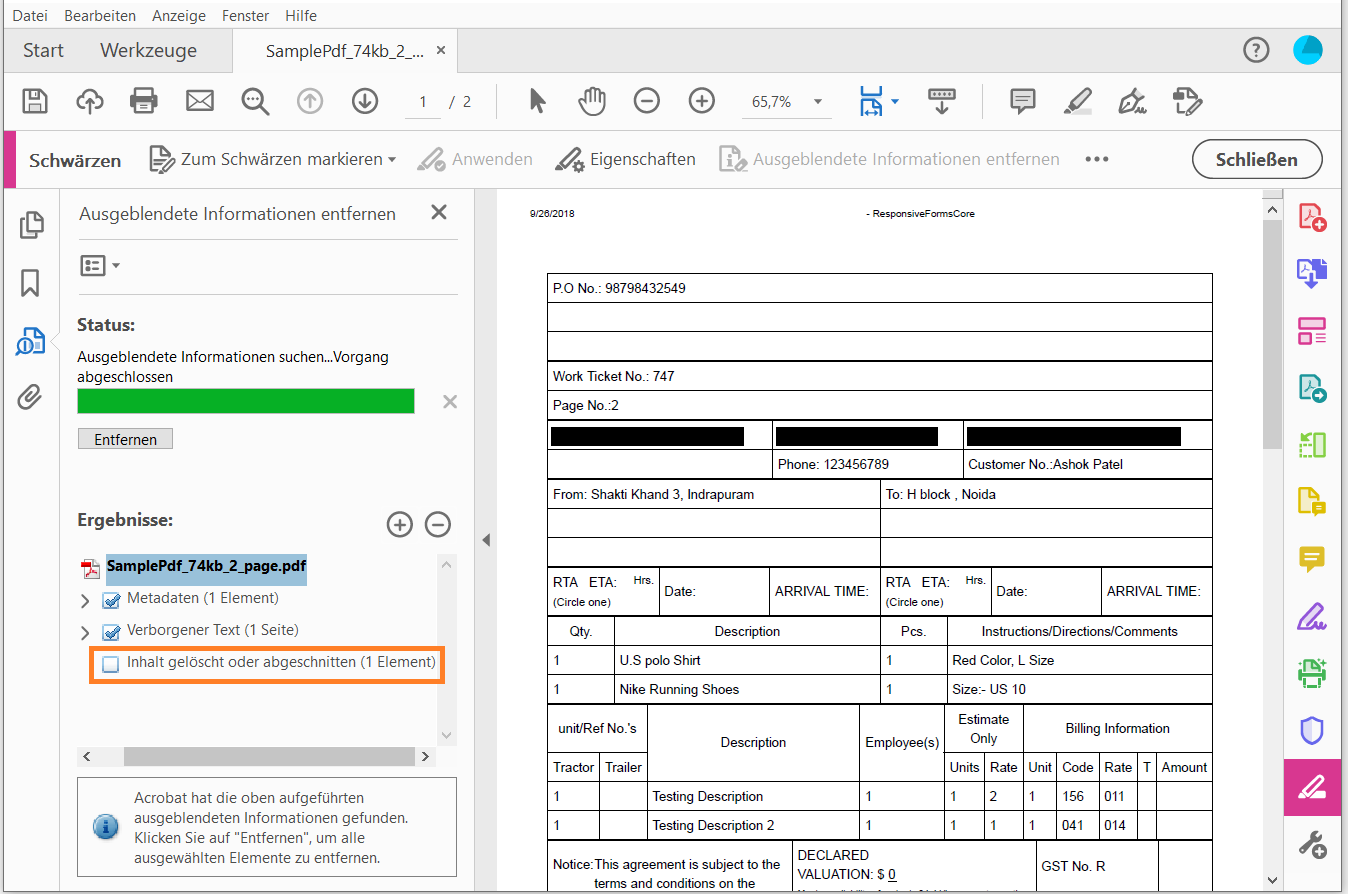Open the Protect shield tool
This screenshot has width=1348, height=894.
pos(1311,730)
